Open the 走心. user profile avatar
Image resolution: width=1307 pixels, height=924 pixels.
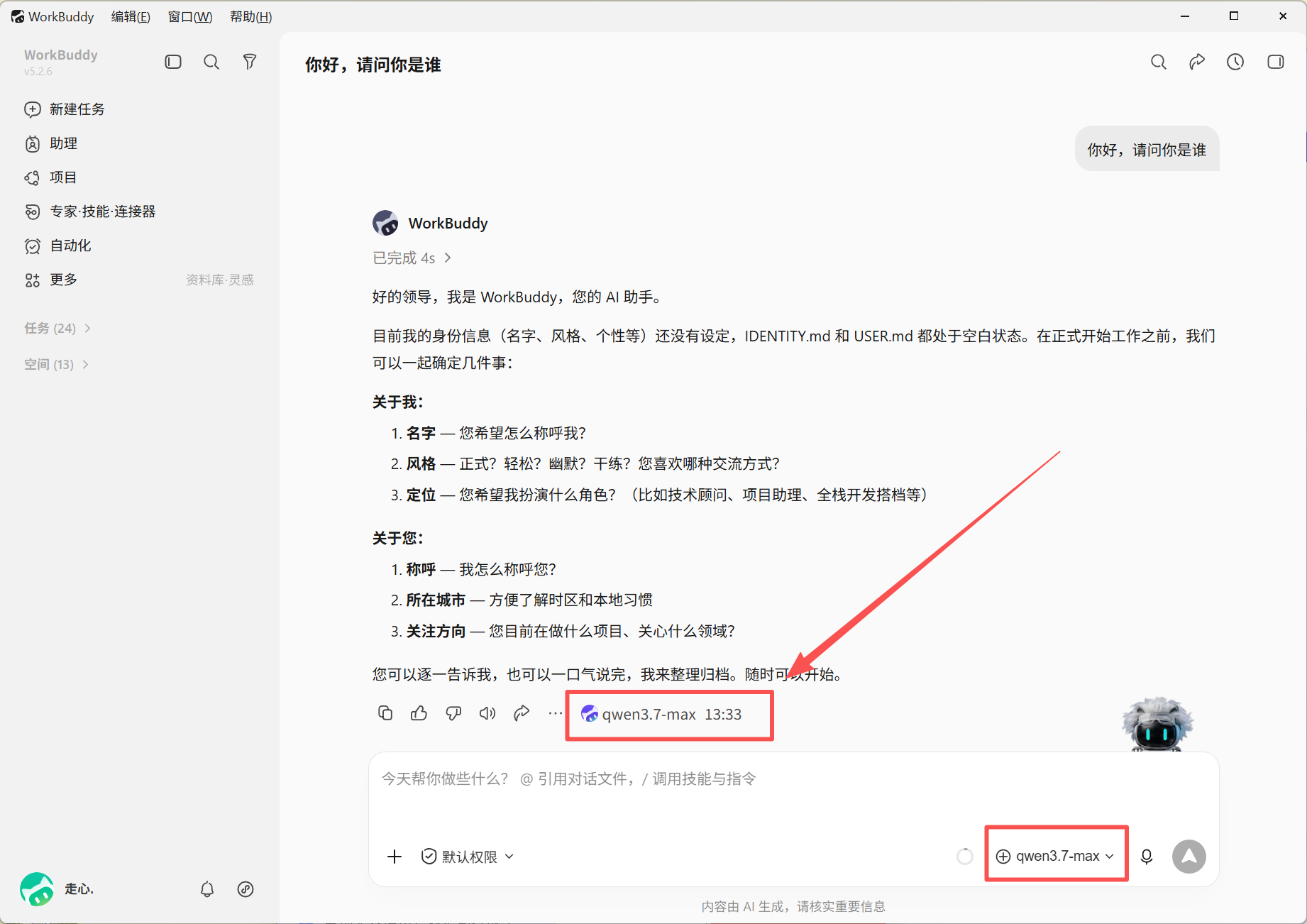(37, 889)
